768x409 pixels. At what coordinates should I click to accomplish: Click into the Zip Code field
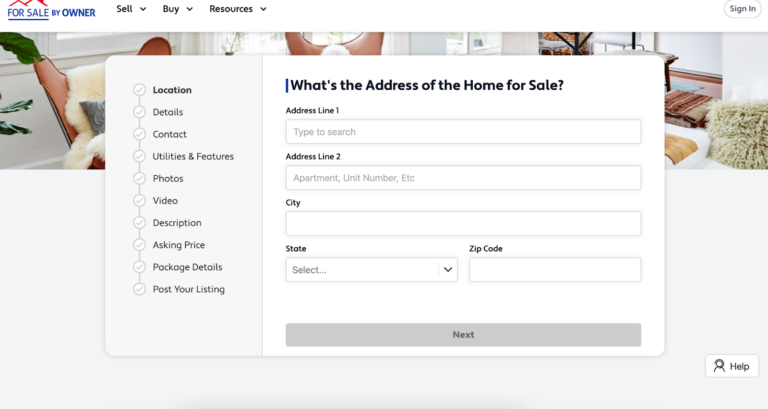tap(554, 270)
